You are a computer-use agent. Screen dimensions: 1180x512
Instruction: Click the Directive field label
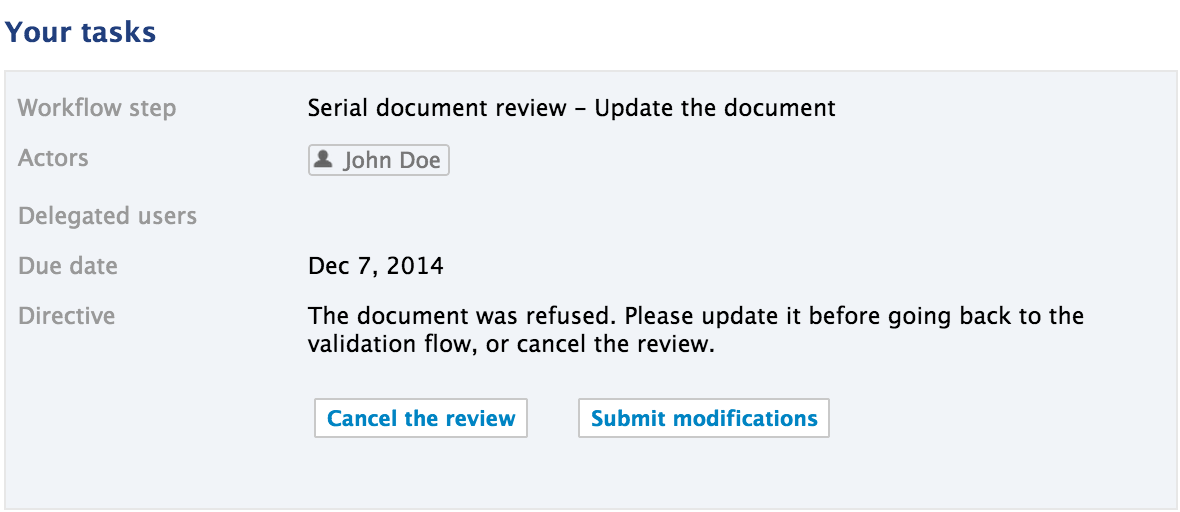point(66,316)
